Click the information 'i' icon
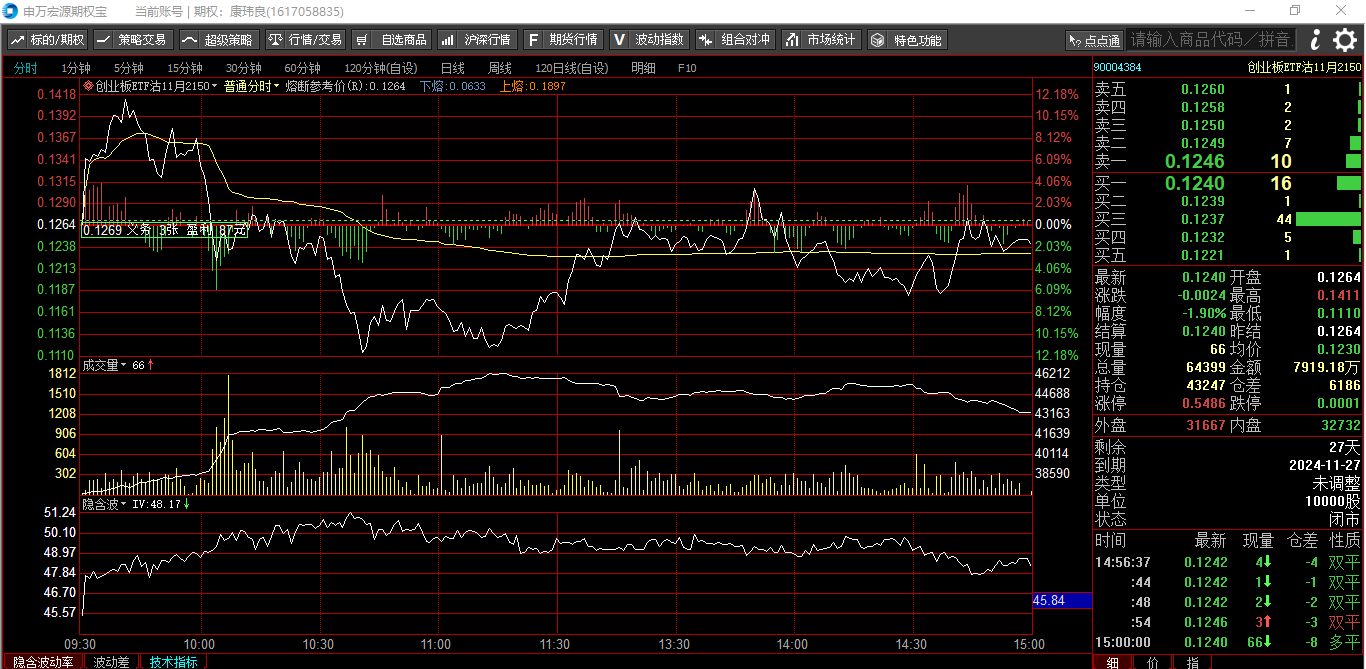The height and width of the screenshot is (669, 1366). (x=1315, y=40)
